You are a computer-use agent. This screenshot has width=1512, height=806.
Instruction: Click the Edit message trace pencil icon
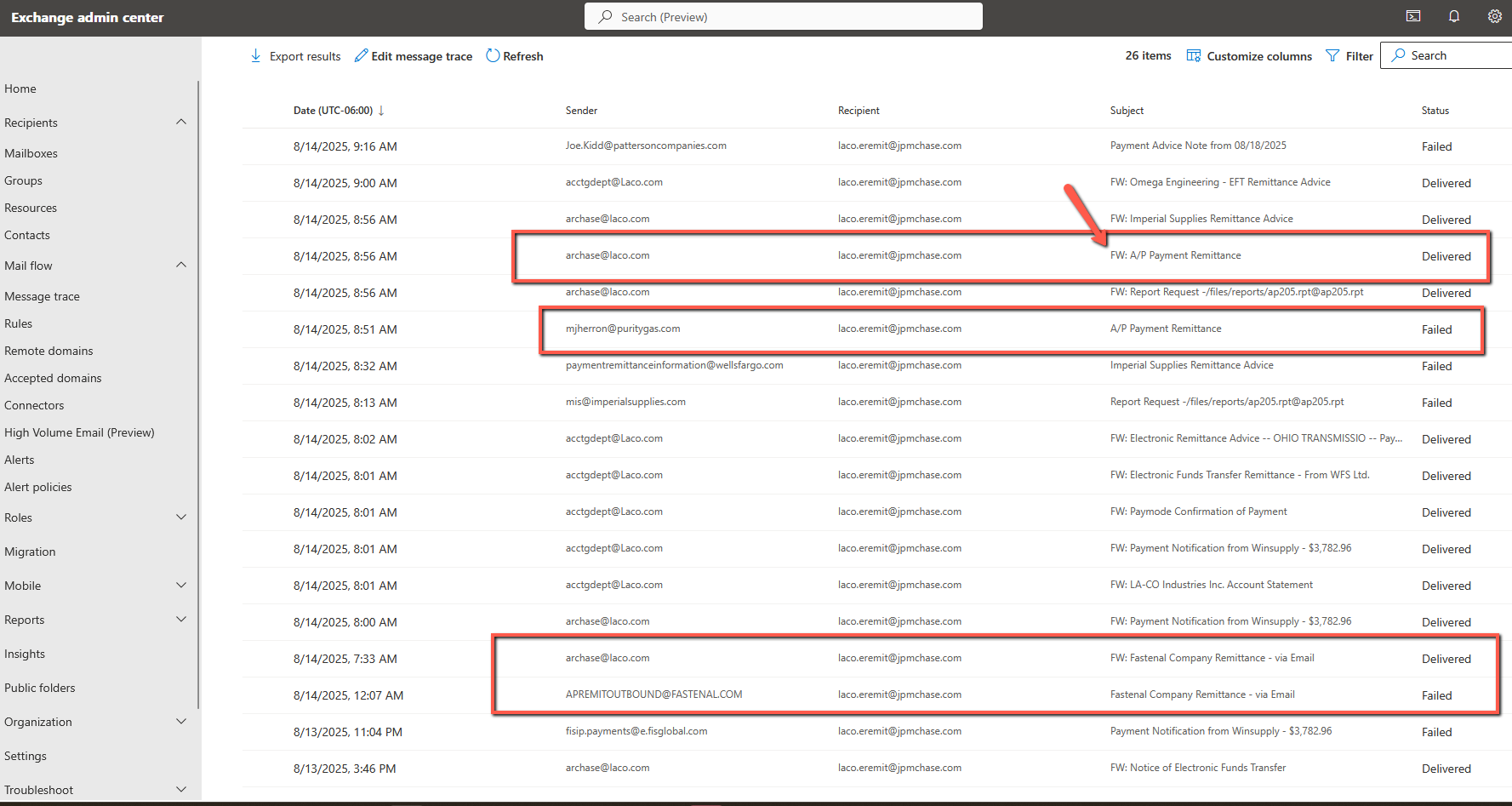361,56
